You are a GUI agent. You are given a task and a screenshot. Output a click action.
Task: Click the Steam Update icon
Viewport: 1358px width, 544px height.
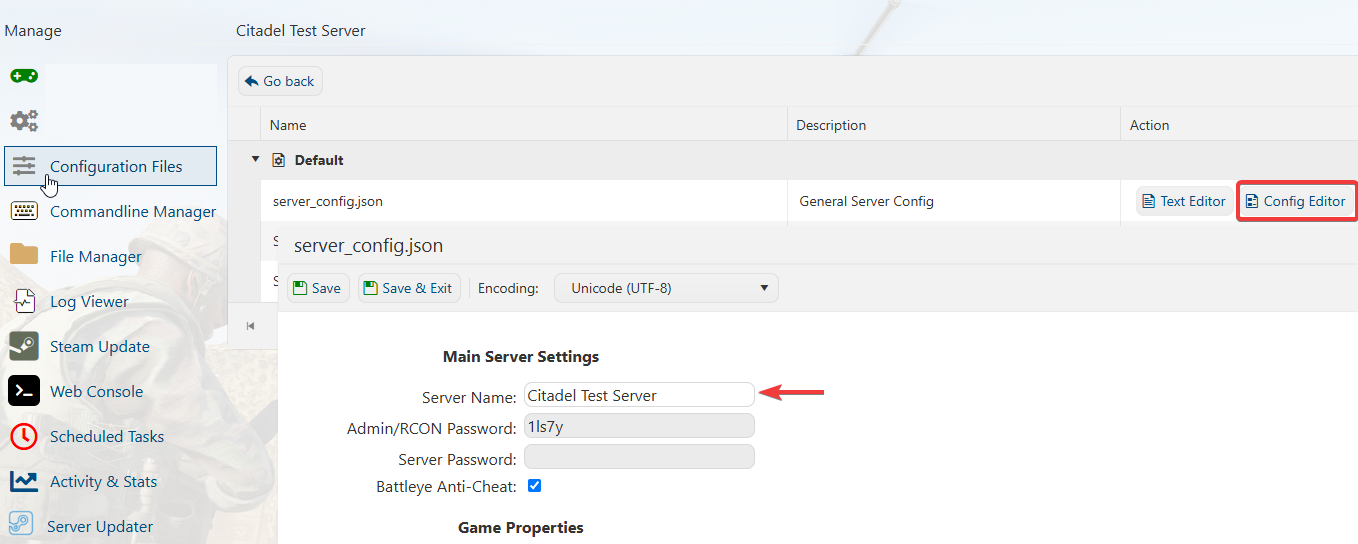(24, 346)
